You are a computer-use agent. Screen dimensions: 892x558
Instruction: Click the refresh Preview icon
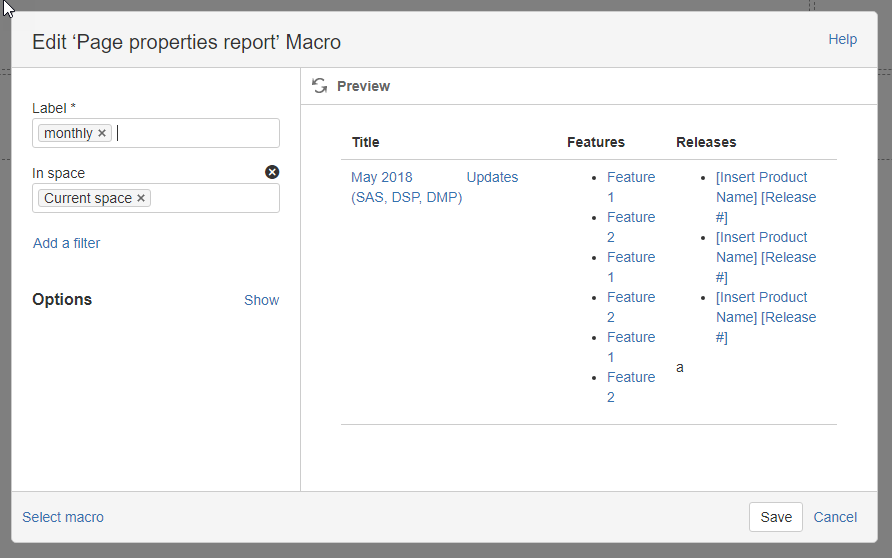point(320,86)
